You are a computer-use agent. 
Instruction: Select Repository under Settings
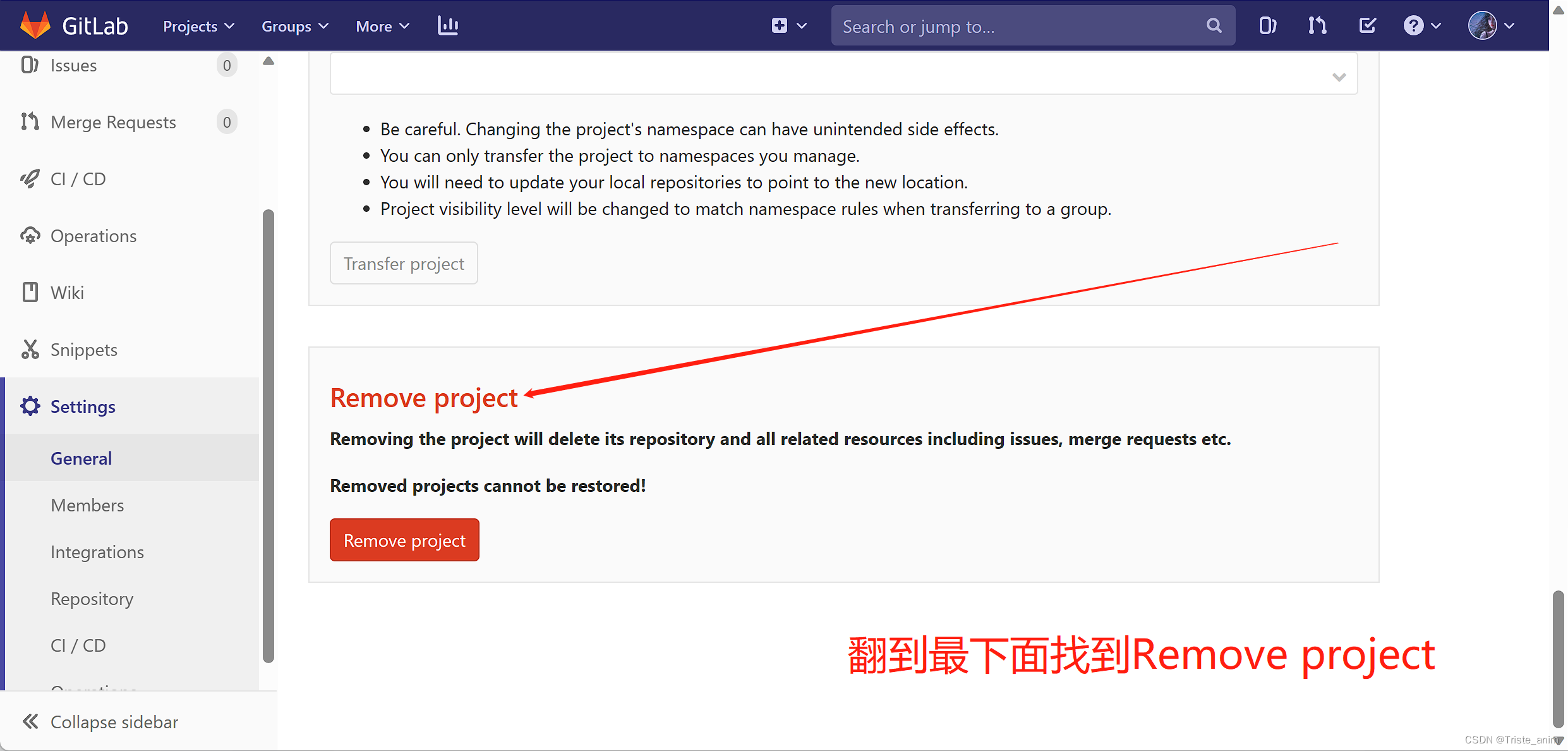(x=92, y=599)
